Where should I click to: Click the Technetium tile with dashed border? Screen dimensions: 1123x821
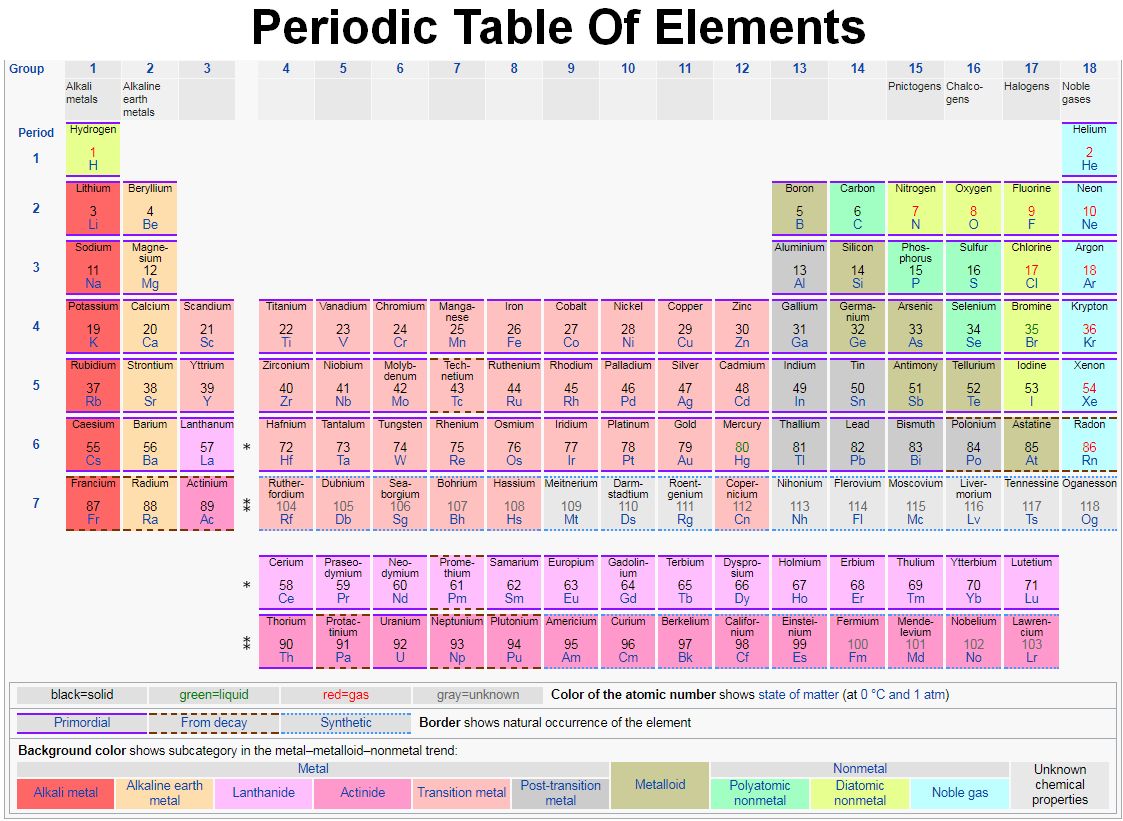pos(457,384)
